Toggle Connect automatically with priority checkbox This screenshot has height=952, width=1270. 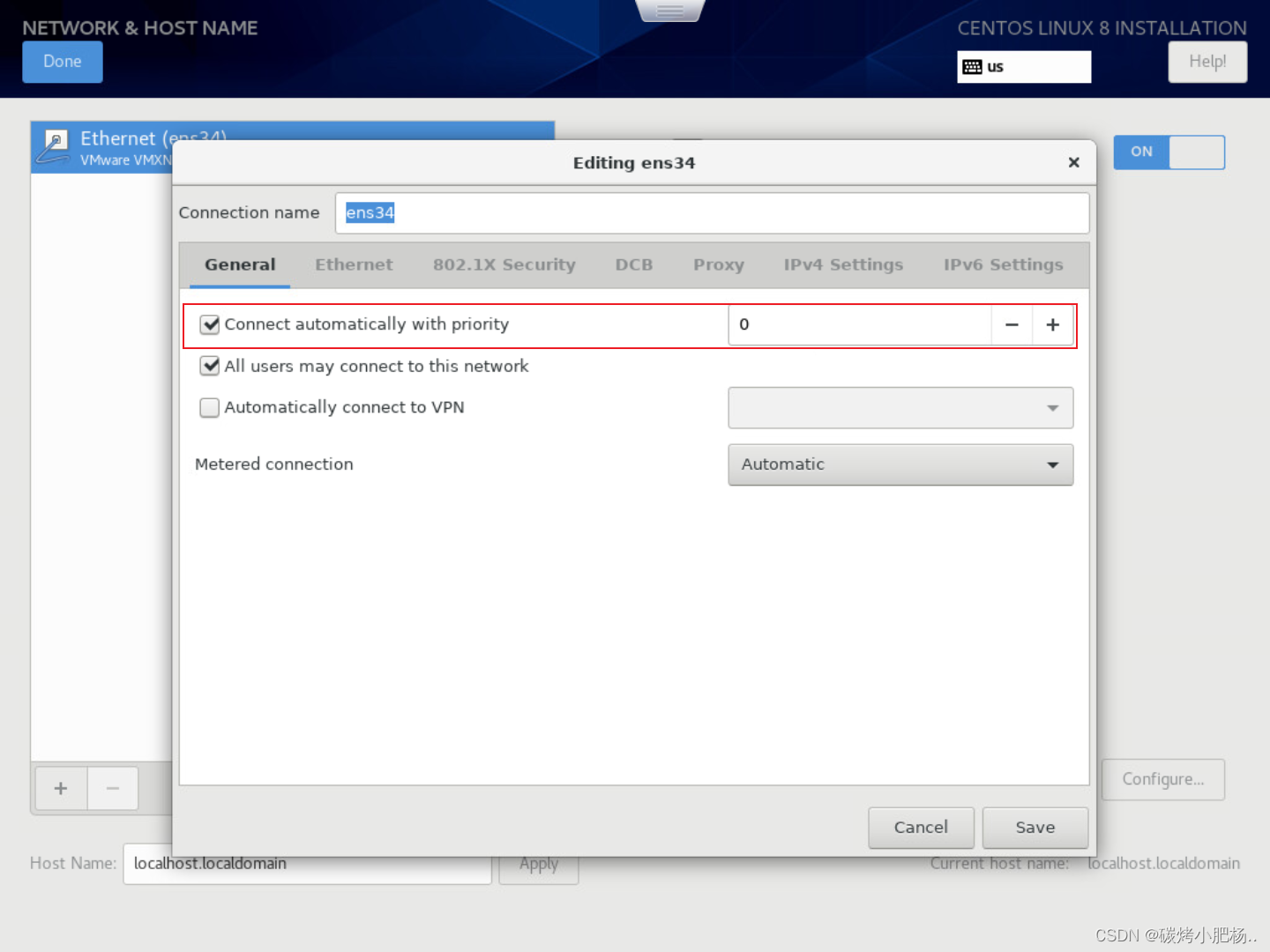pos(210,324)
